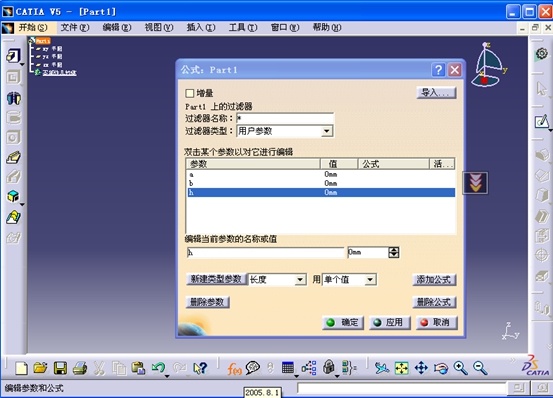Click the power input field in status bar

pos(401,388)
